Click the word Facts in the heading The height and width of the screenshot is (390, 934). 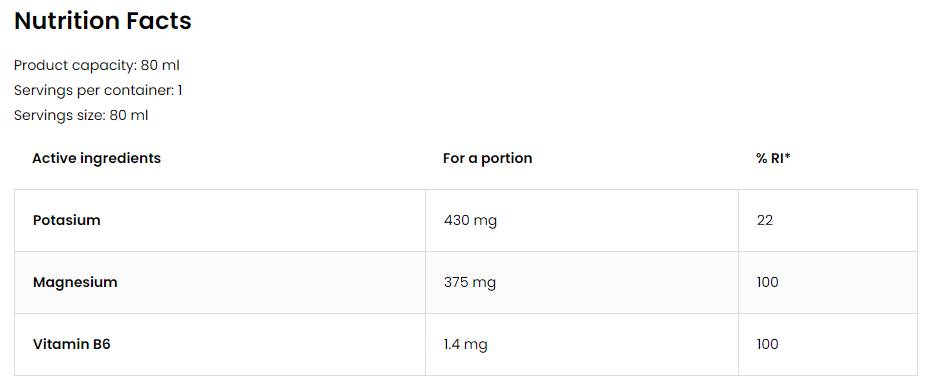click(158, 21)
